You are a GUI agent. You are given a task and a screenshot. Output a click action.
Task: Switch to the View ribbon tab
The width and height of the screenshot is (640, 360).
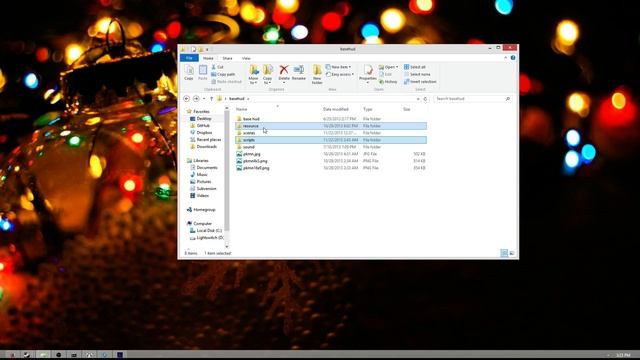click(246, 58)
